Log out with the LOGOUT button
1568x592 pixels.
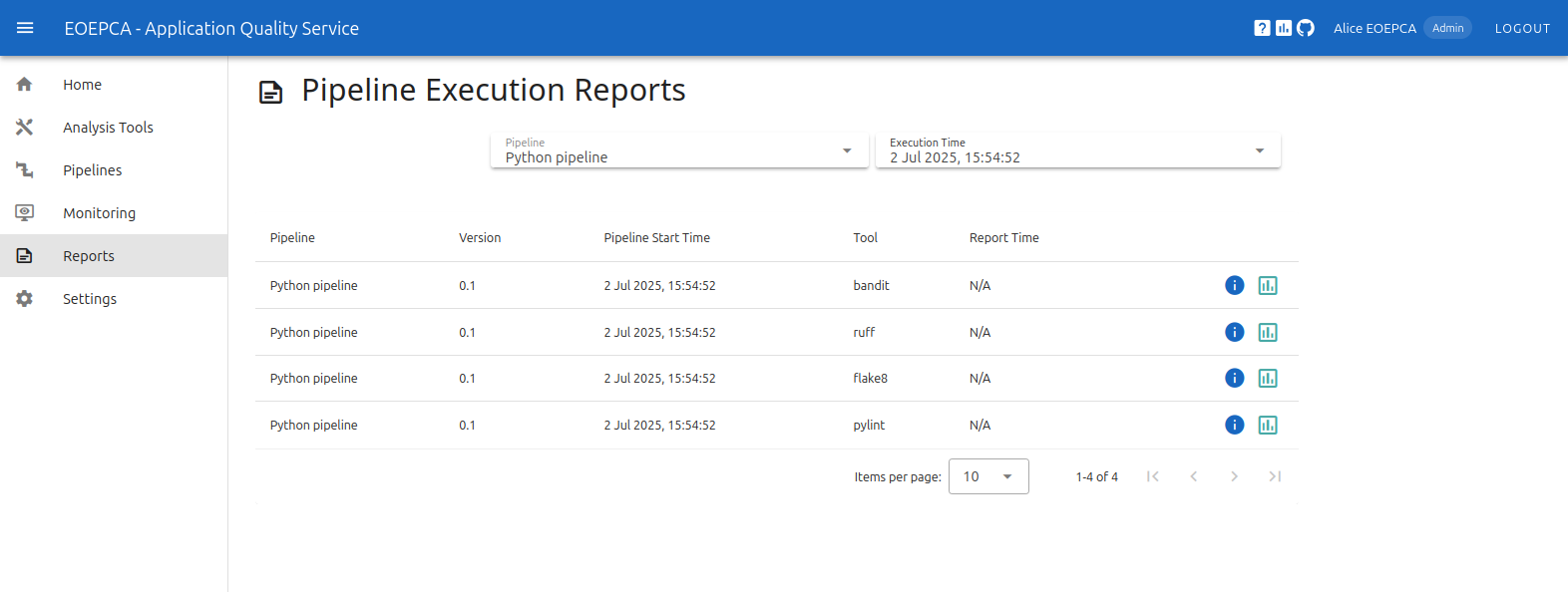pyautogui.click(x=1522, y=28)
